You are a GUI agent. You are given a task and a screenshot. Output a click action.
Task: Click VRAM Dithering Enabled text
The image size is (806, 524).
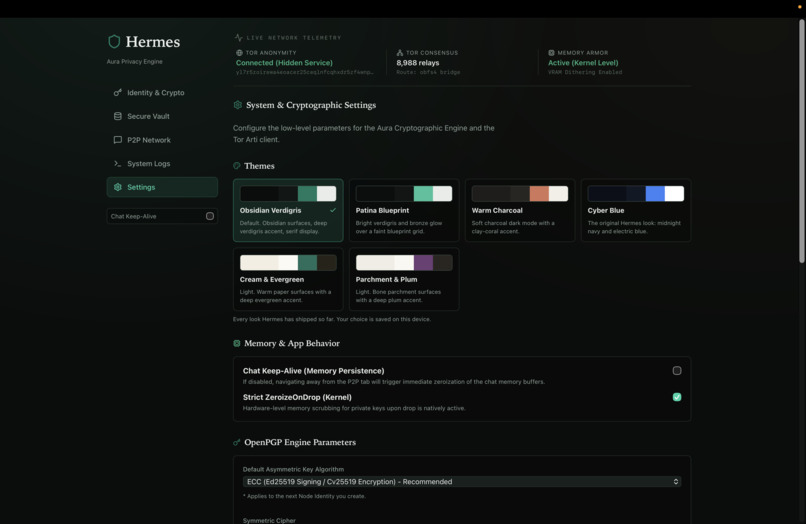coord(585,73)
